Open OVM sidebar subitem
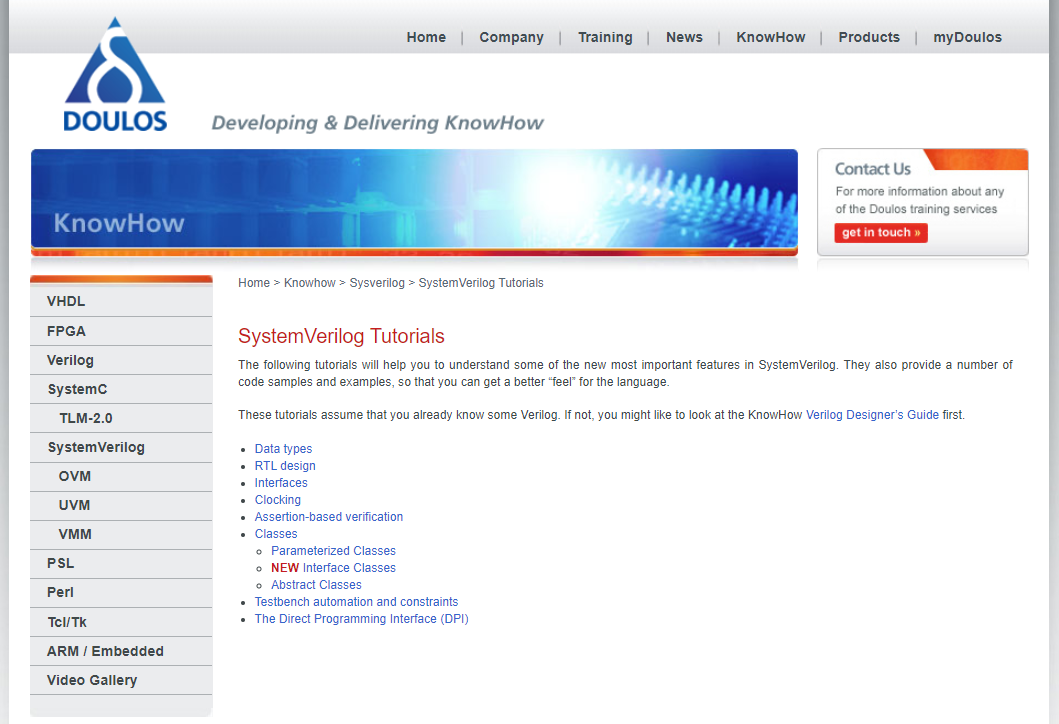 tap(121, 476)
